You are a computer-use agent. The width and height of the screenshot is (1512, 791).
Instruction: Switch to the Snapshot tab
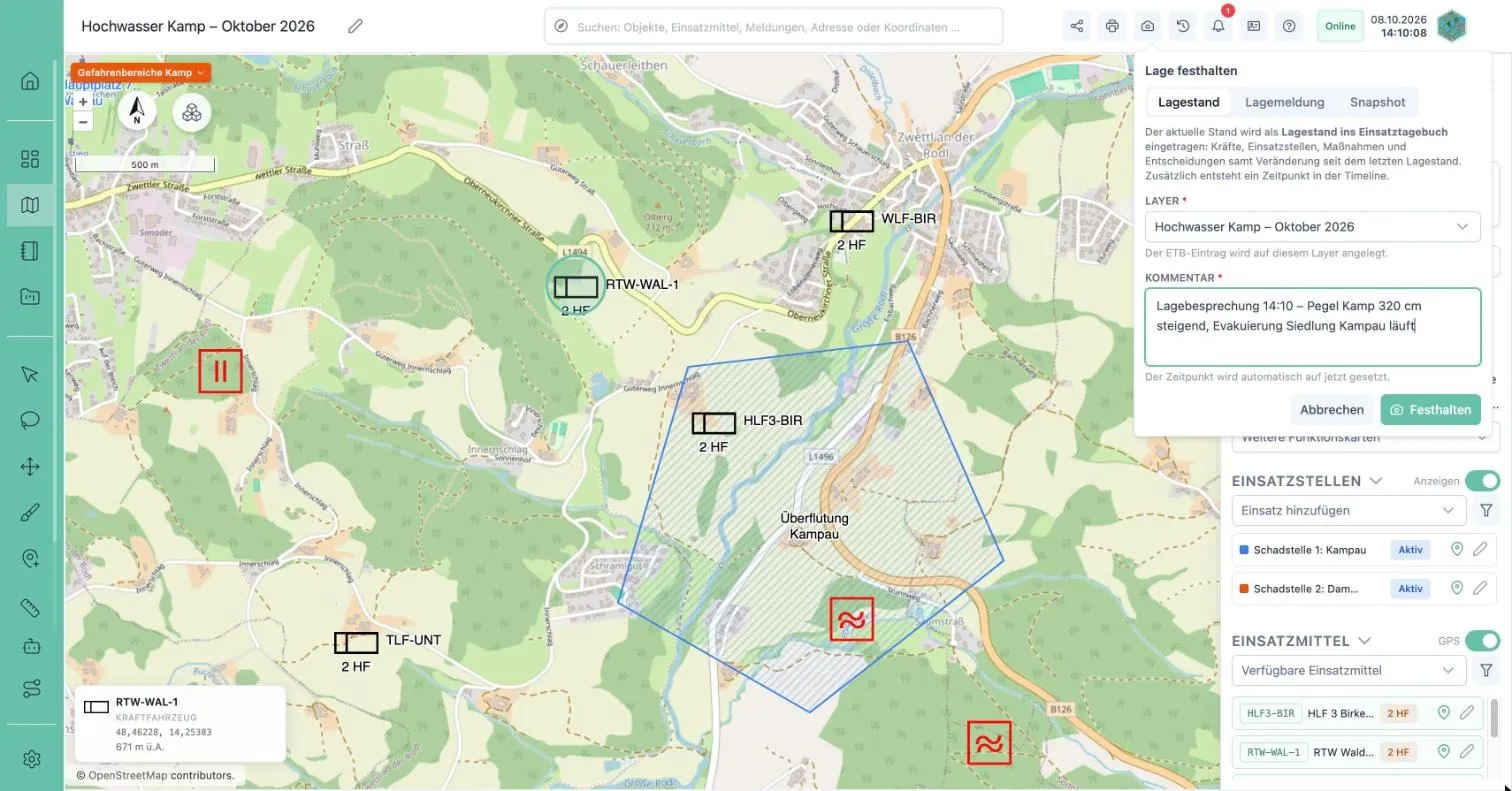1377,102
